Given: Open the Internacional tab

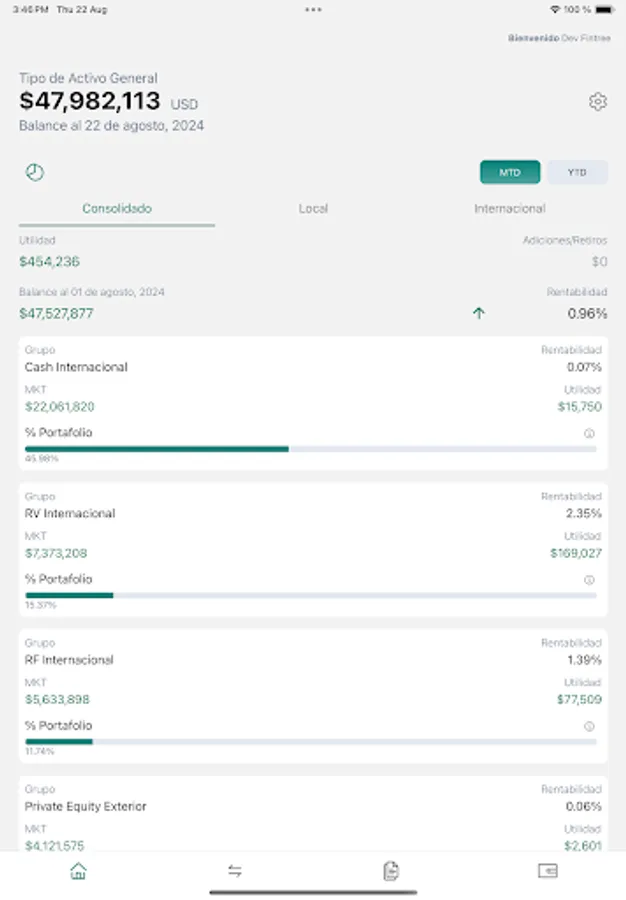Looking at the screenshot, I should coord(509,209).
